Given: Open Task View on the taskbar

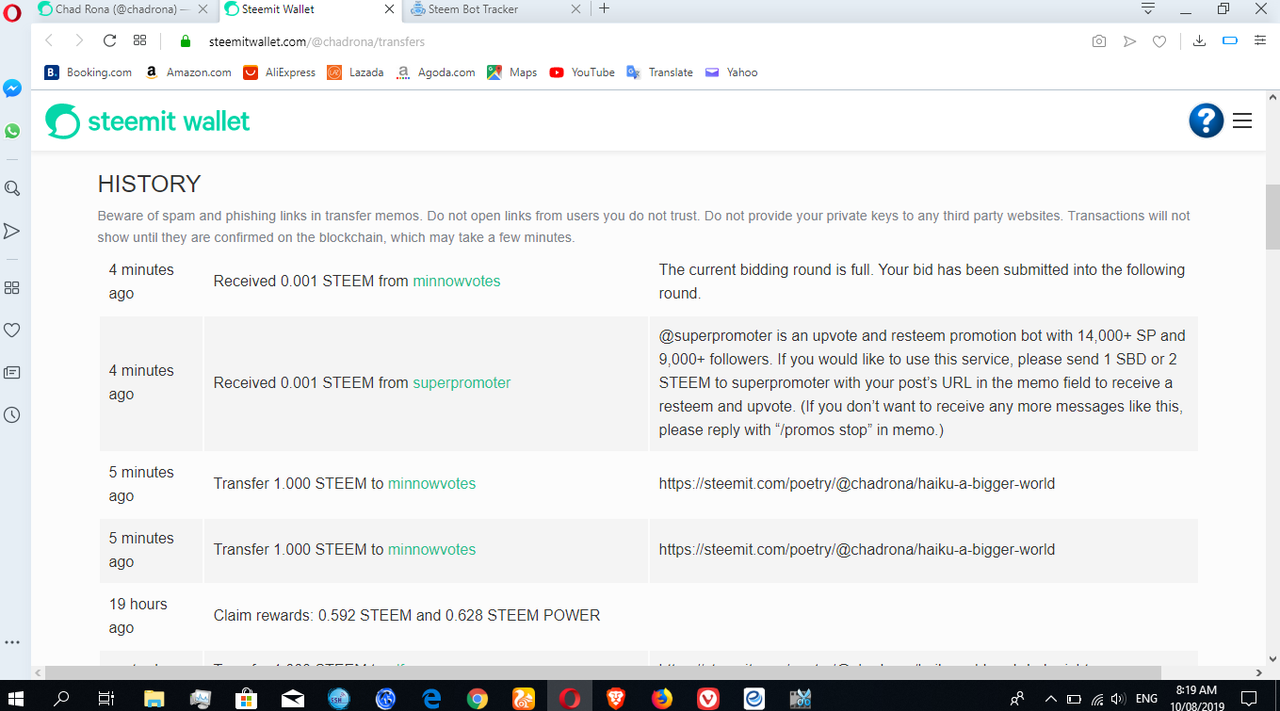Looking at the screenshot, I should click(x=106, y=697).
